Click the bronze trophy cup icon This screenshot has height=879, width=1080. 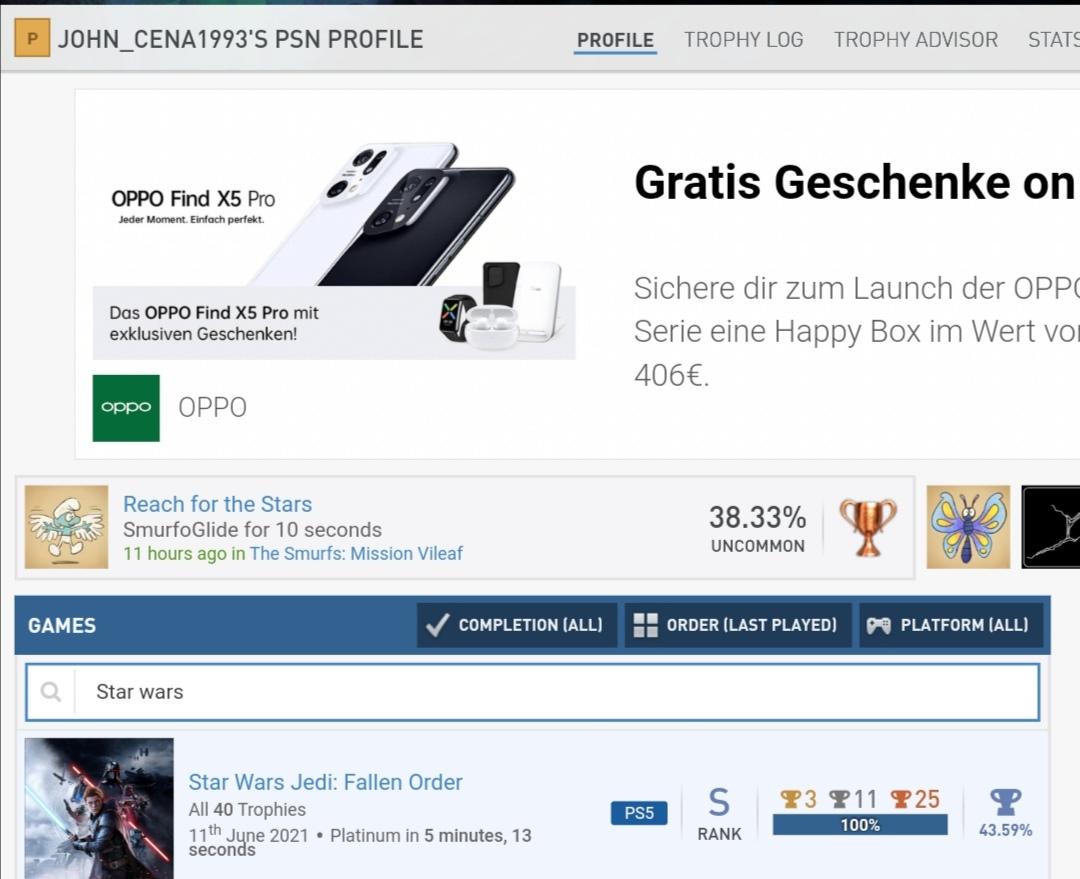(x=868, y=528)
